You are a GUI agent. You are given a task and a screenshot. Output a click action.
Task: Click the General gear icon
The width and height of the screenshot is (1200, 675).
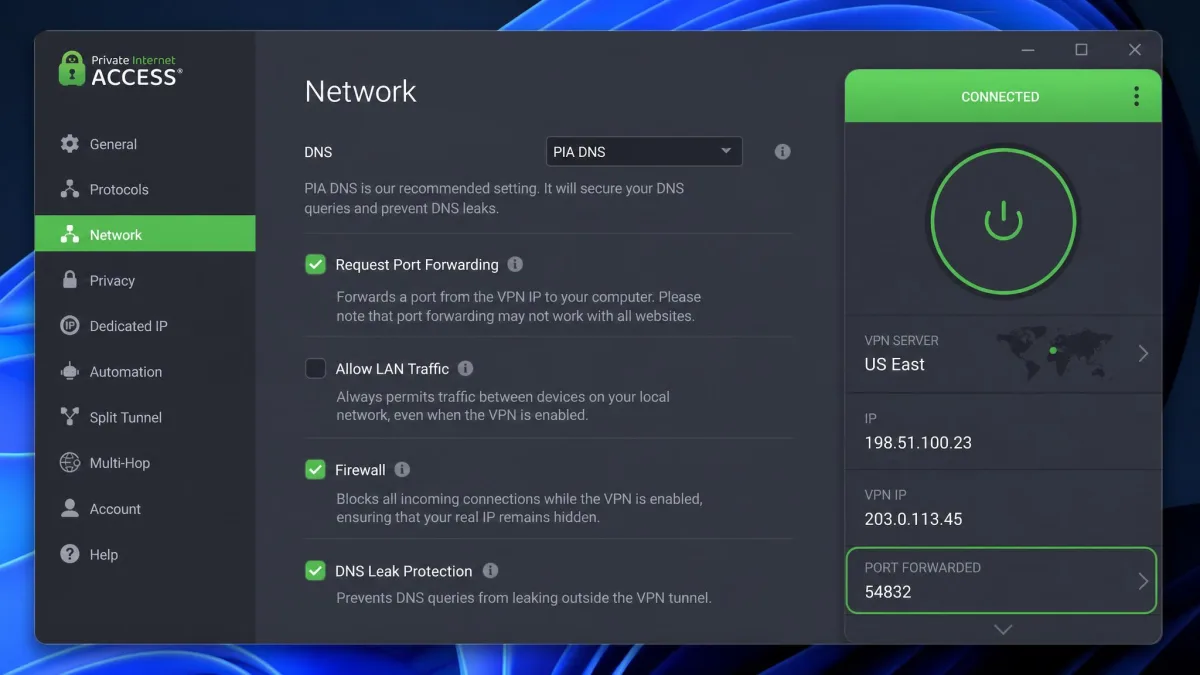tap(69, 144)
